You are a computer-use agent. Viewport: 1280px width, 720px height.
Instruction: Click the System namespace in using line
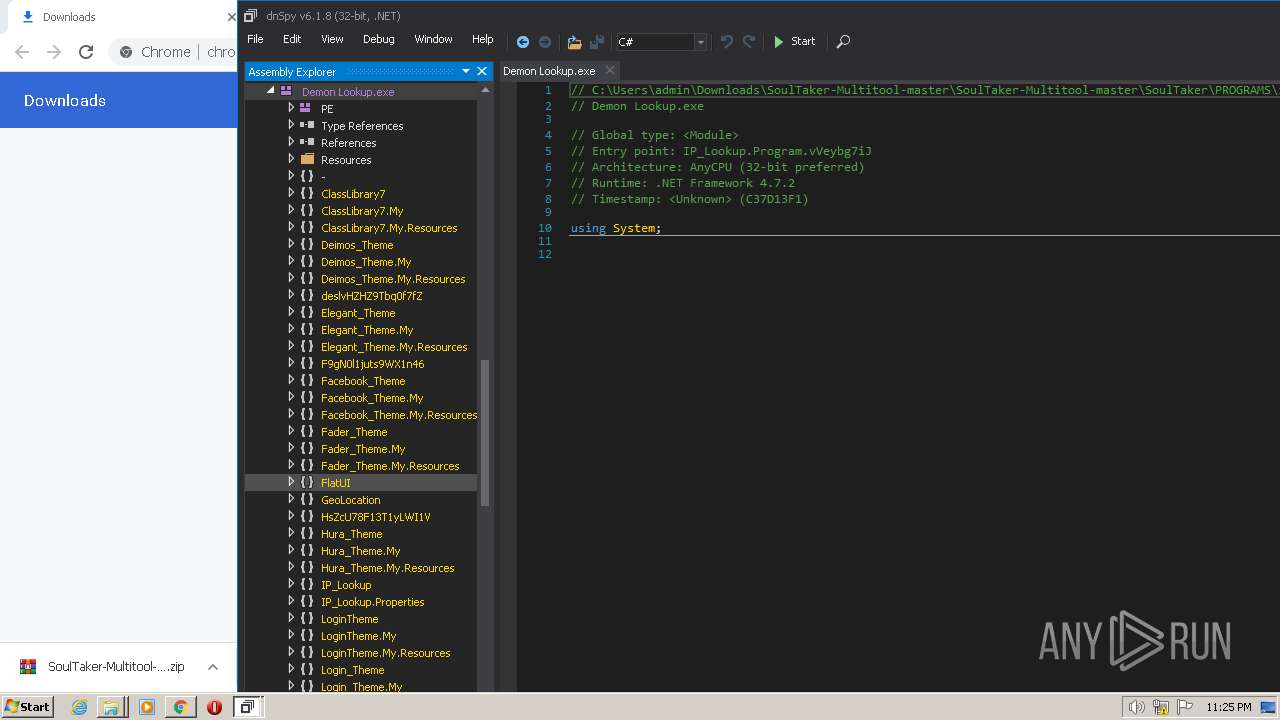coord(634,228)
